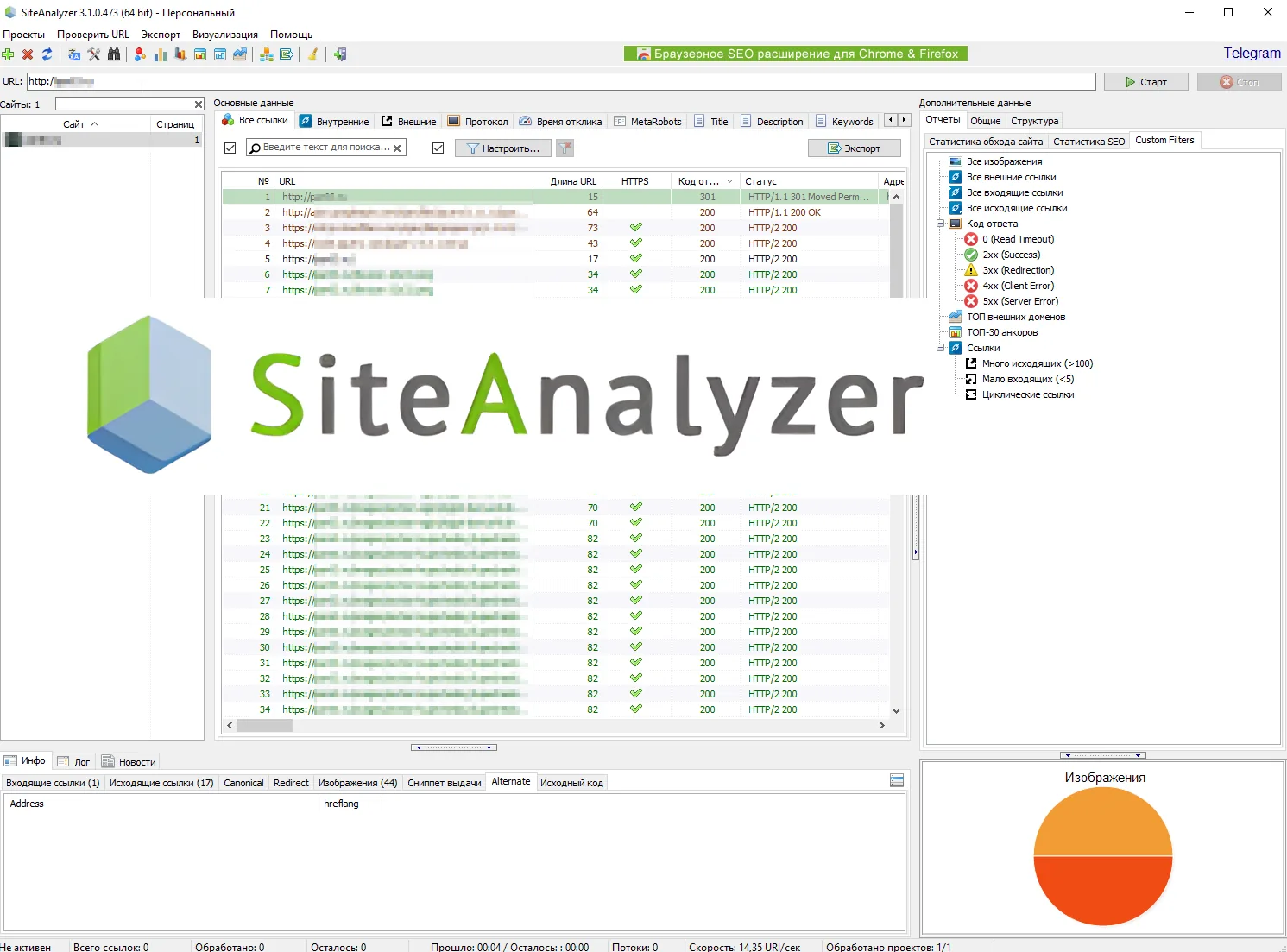Open the Telegram link
Image resolution: width=1287 pixels, height=952 pixels.
[x=1252, y=54]
